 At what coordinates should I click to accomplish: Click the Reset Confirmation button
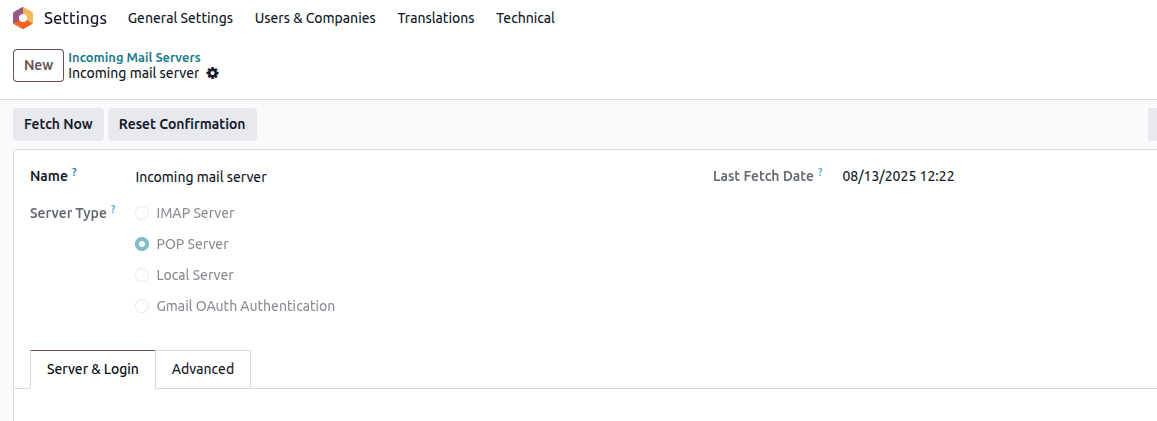[x=182, y=124]
